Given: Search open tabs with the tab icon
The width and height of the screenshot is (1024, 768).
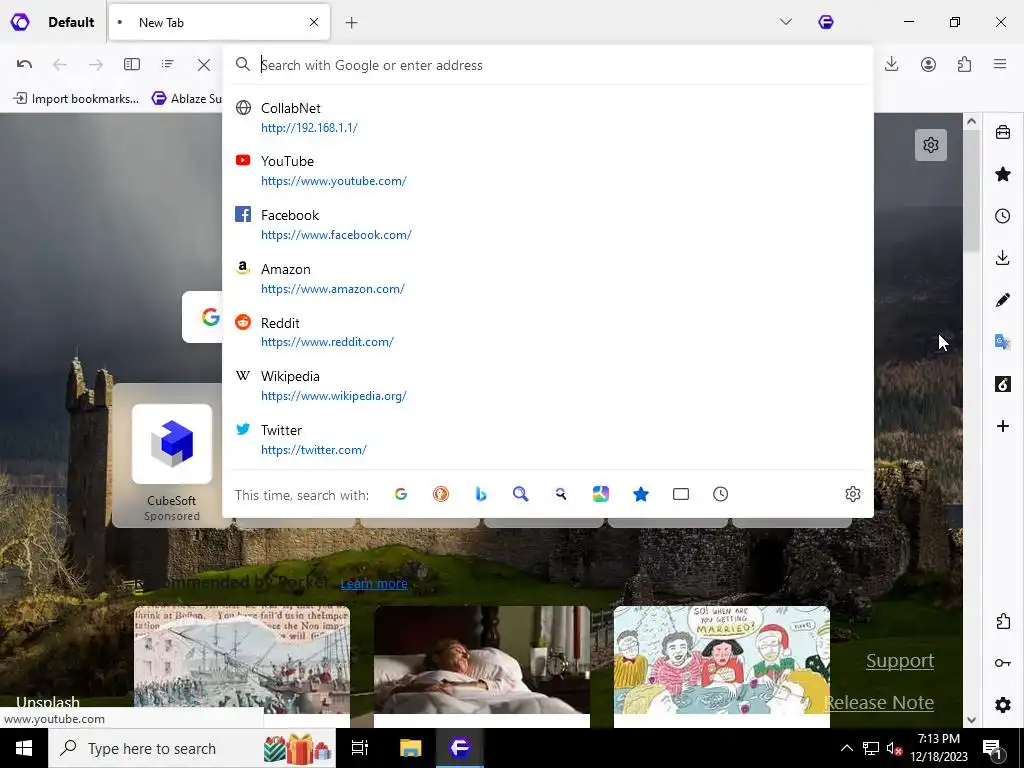Looking at the screenshot, I should pos(680,494).
